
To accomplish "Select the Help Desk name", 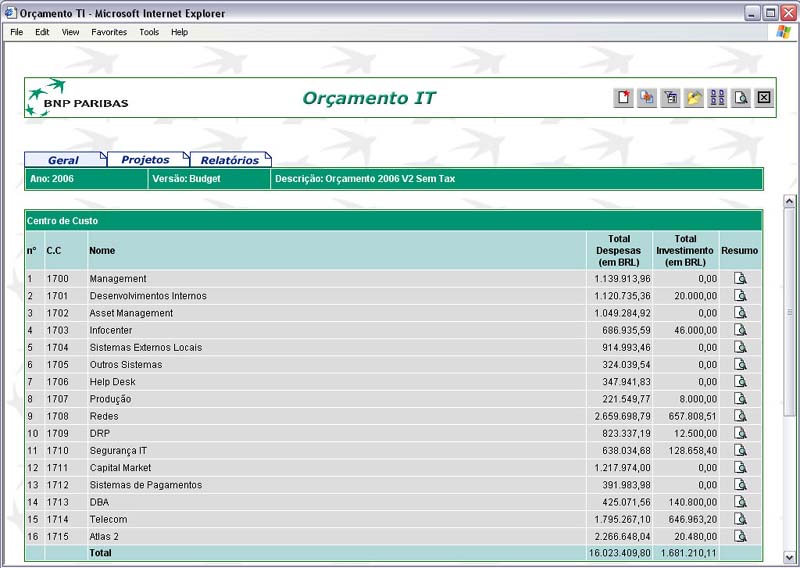I will coord(112,382).
